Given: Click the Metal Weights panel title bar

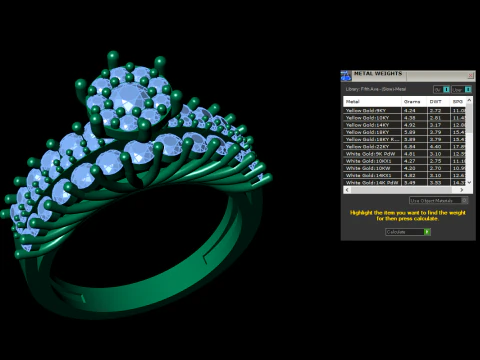Looking at the screenshot, I should click(408, 76).
